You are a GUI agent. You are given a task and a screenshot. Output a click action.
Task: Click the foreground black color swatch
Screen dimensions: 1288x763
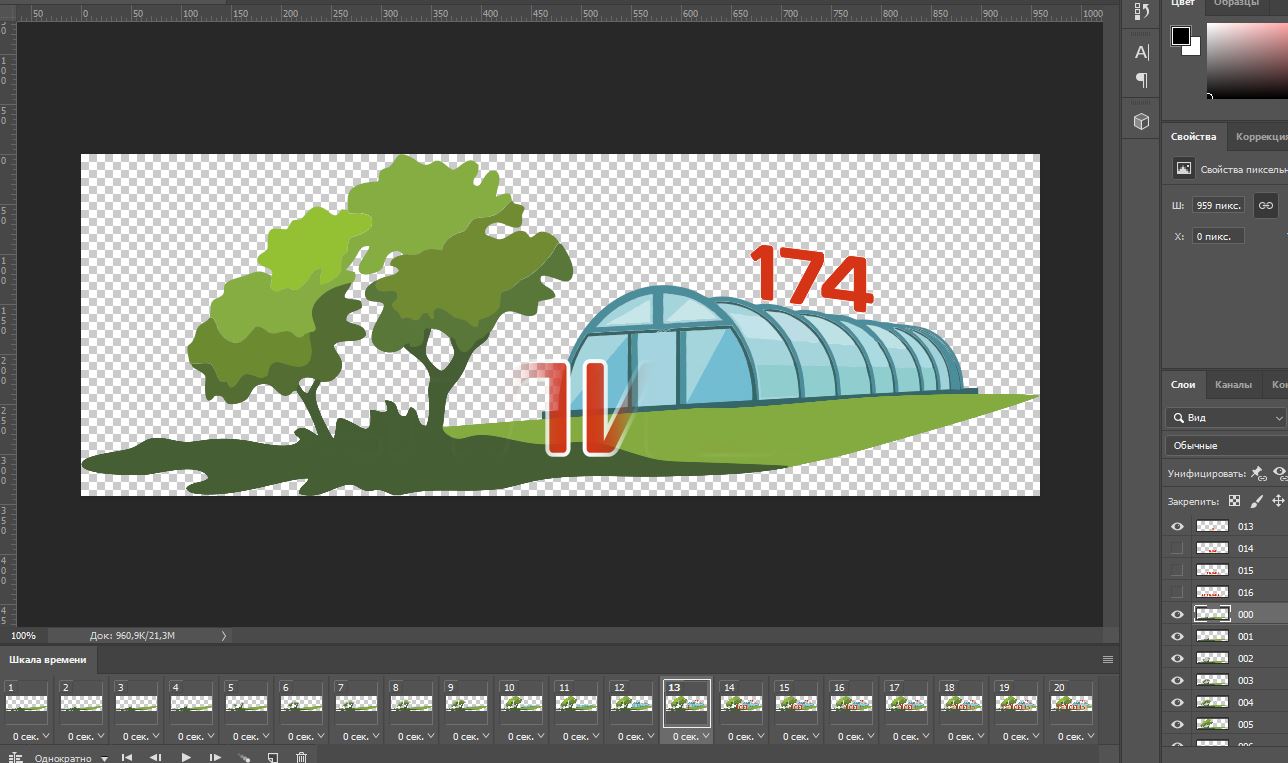click(1181, 37)
